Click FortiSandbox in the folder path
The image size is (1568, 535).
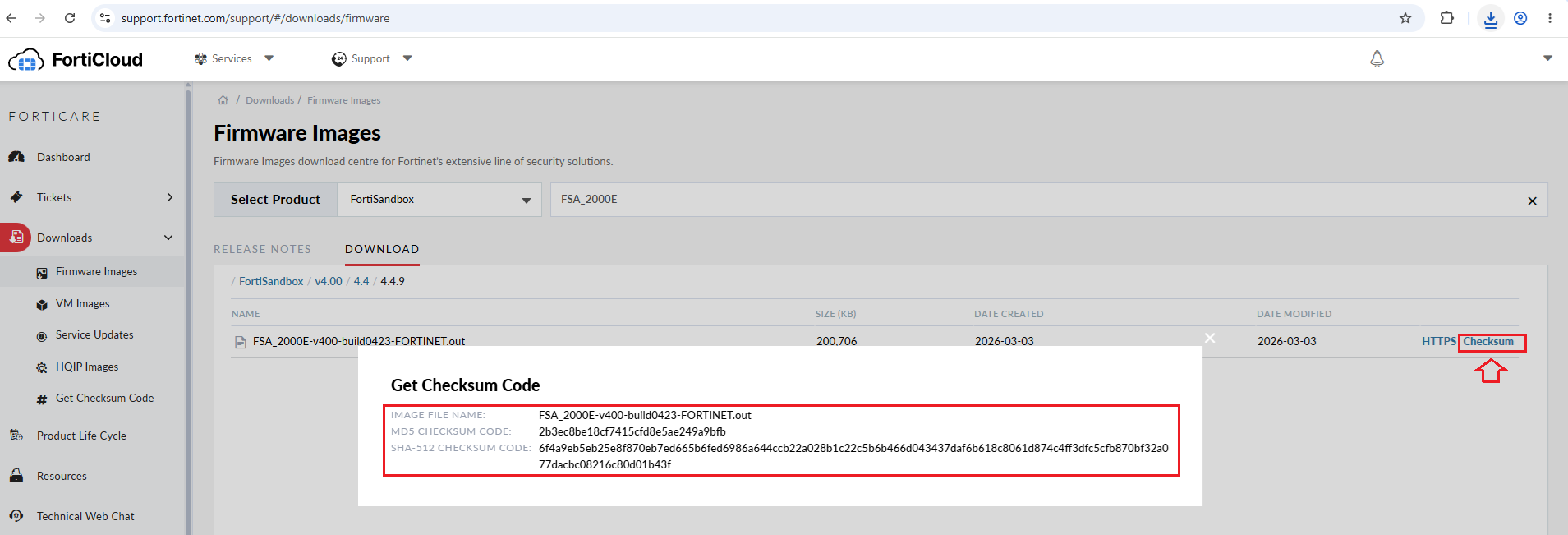[x=271, y=281]
